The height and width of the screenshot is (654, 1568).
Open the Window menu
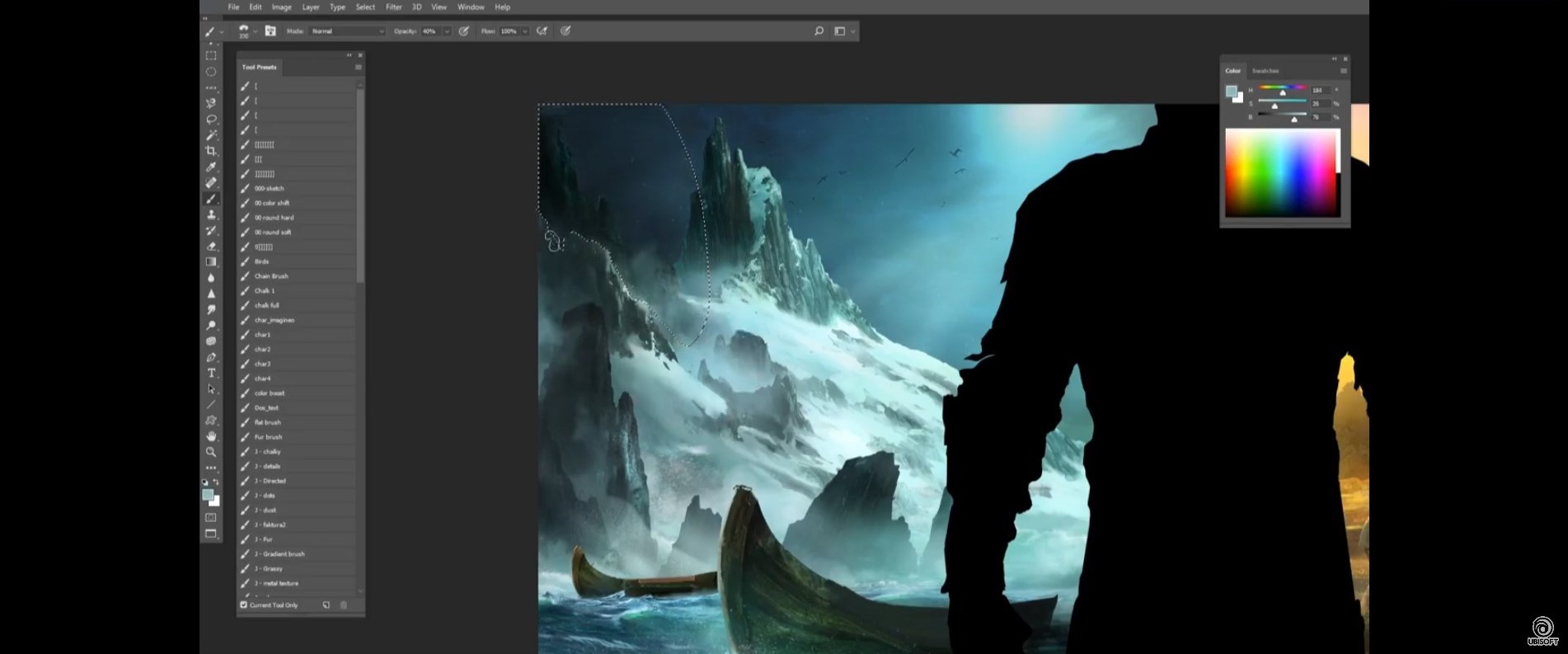click(471, 7)
